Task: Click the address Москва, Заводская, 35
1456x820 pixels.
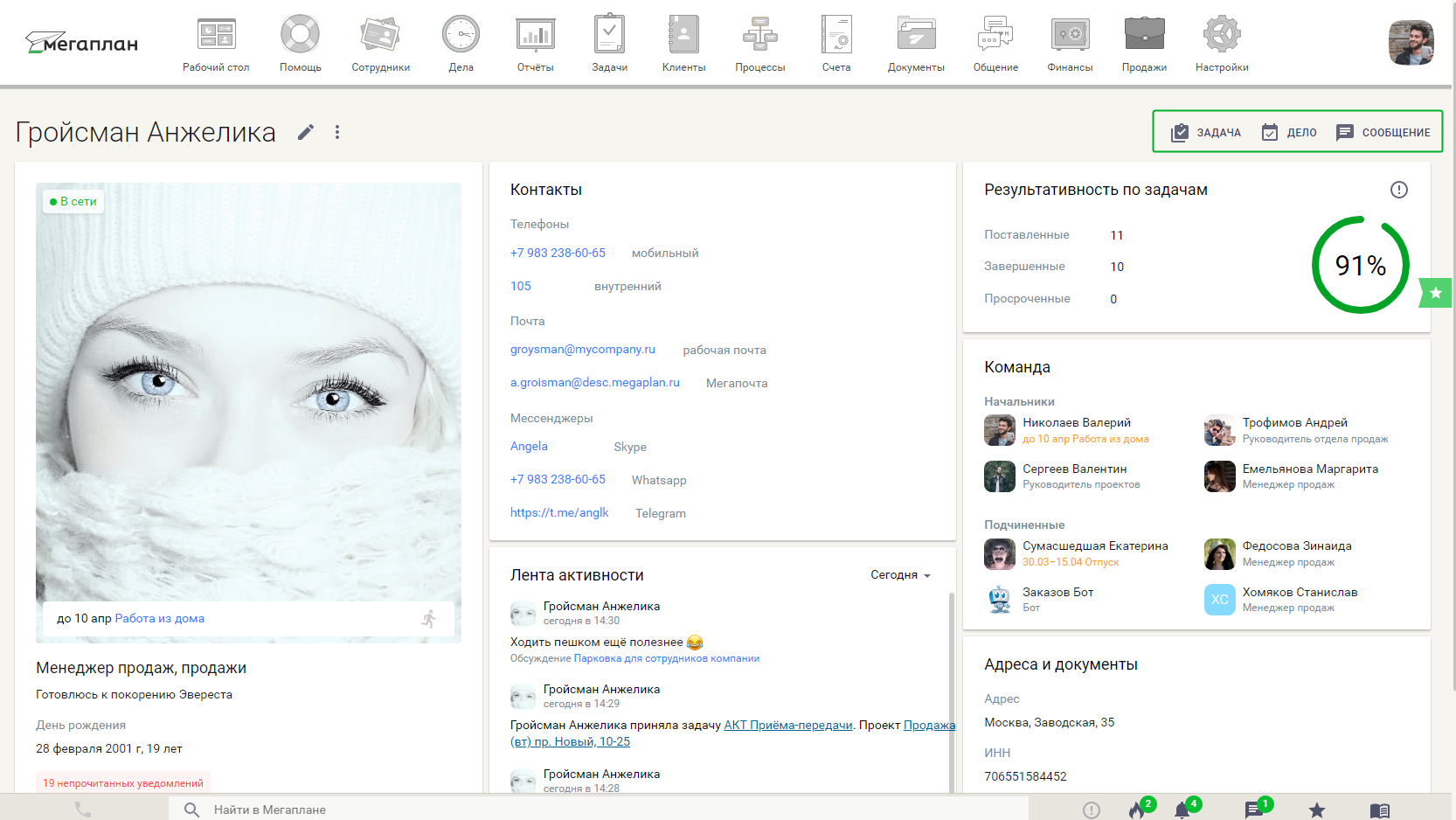Action: 1049,722
